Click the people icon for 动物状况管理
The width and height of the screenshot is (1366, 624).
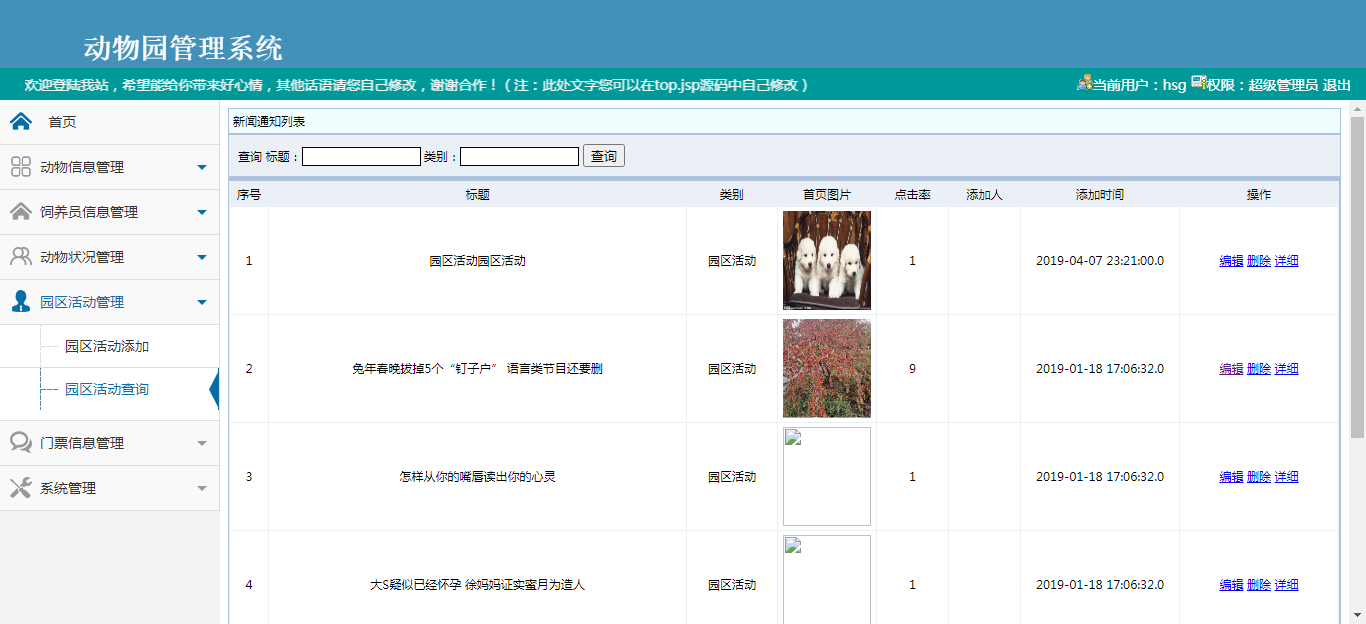click(x=21, y=257)
